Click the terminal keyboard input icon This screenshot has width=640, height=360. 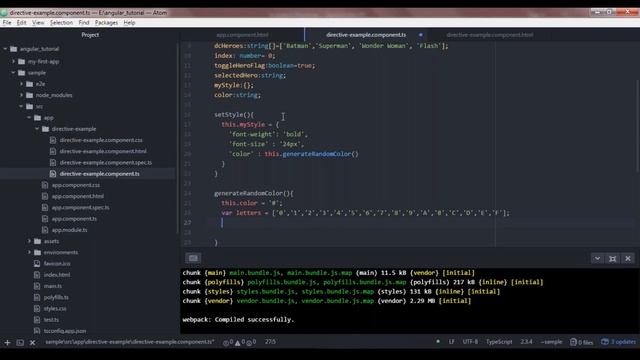(x=193, y=258)
